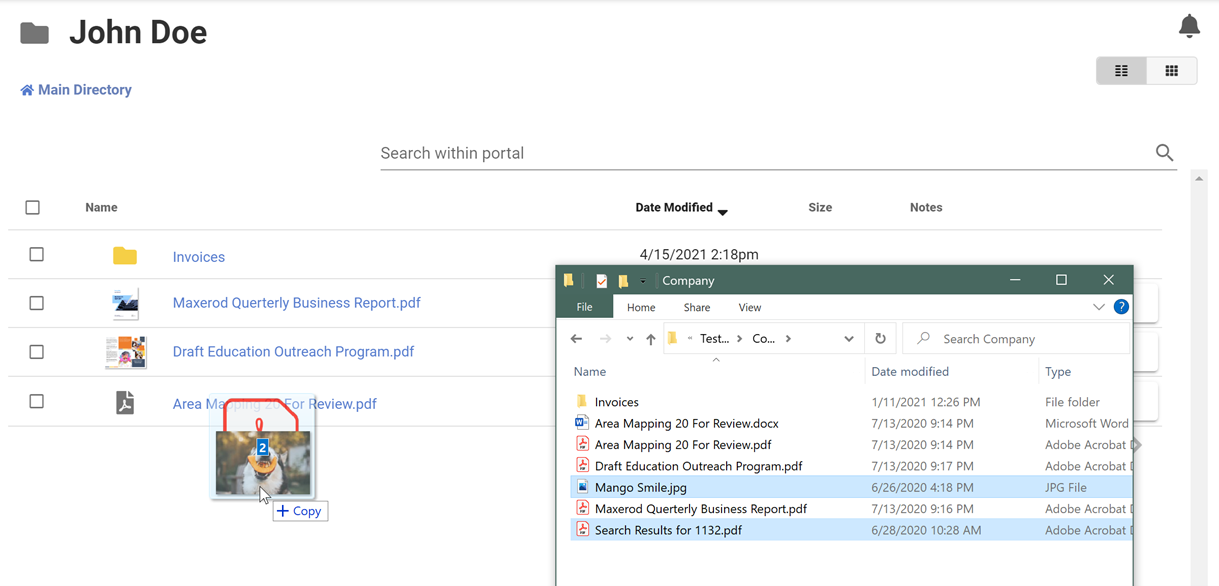Viewport: 1219px width, 586px height.
Task: Click Explorer properties quick access icon
Action: [601, 281]
